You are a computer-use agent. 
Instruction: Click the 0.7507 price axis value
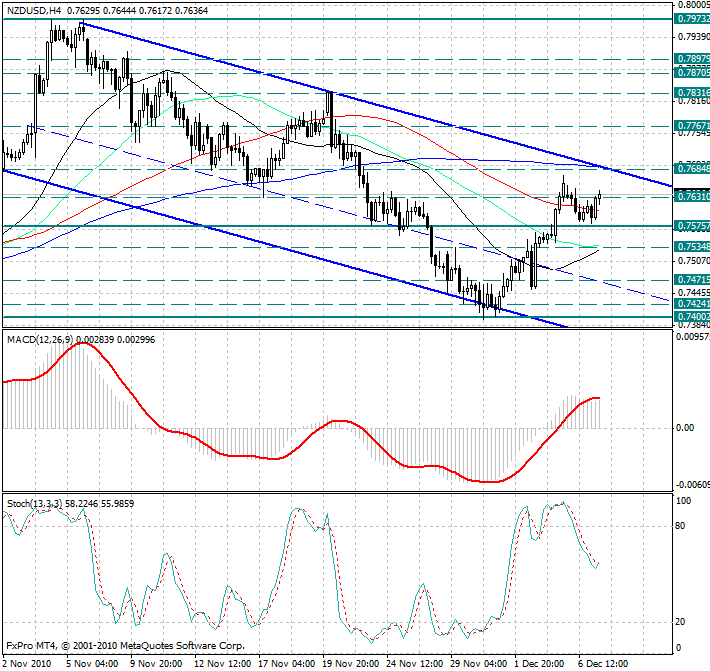693,261
